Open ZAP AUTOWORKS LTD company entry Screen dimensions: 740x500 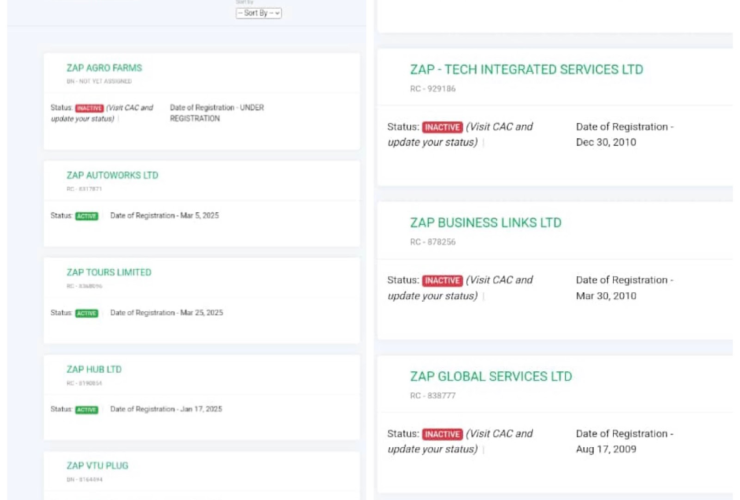112,175
